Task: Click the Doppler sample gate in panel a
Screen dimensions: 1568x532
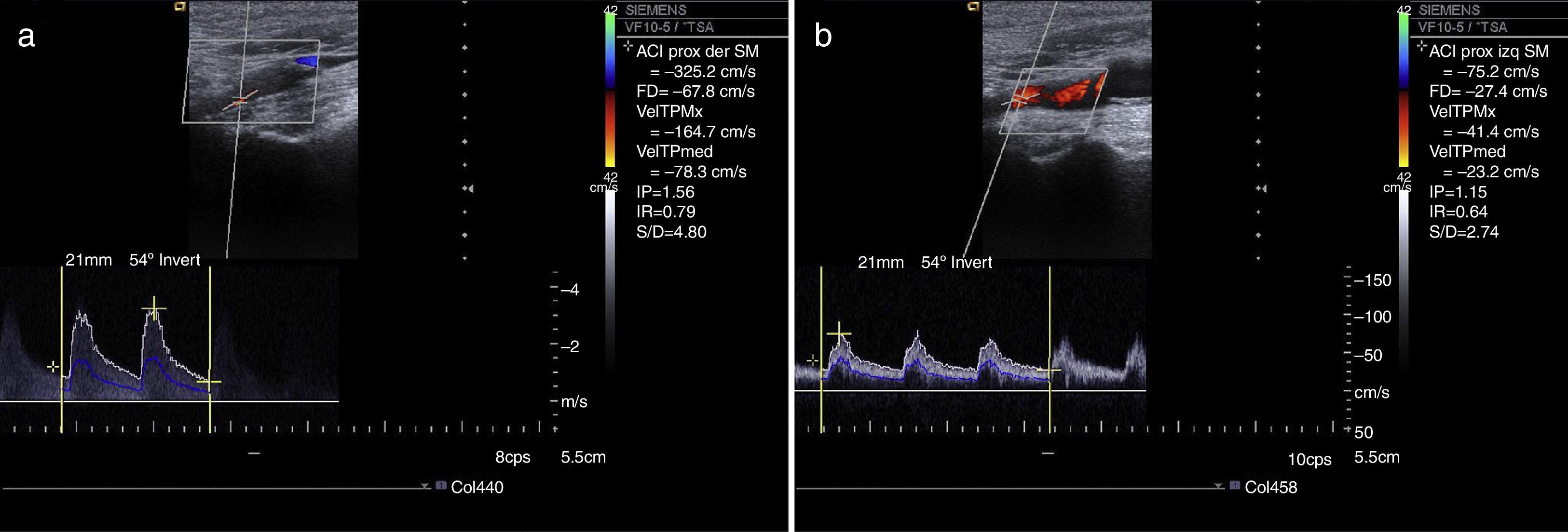Action: tap(241, 100)
